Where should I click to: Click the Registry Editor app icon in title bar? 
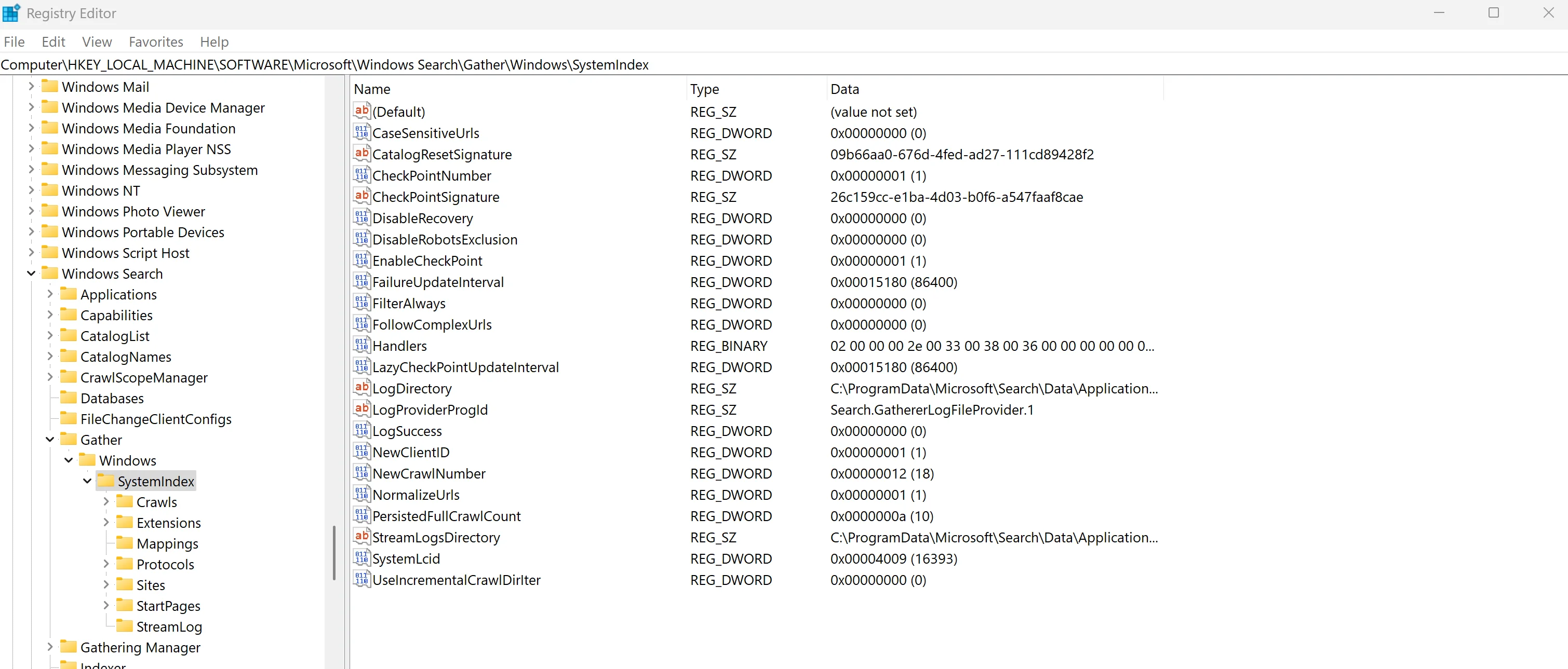(11, 13)
